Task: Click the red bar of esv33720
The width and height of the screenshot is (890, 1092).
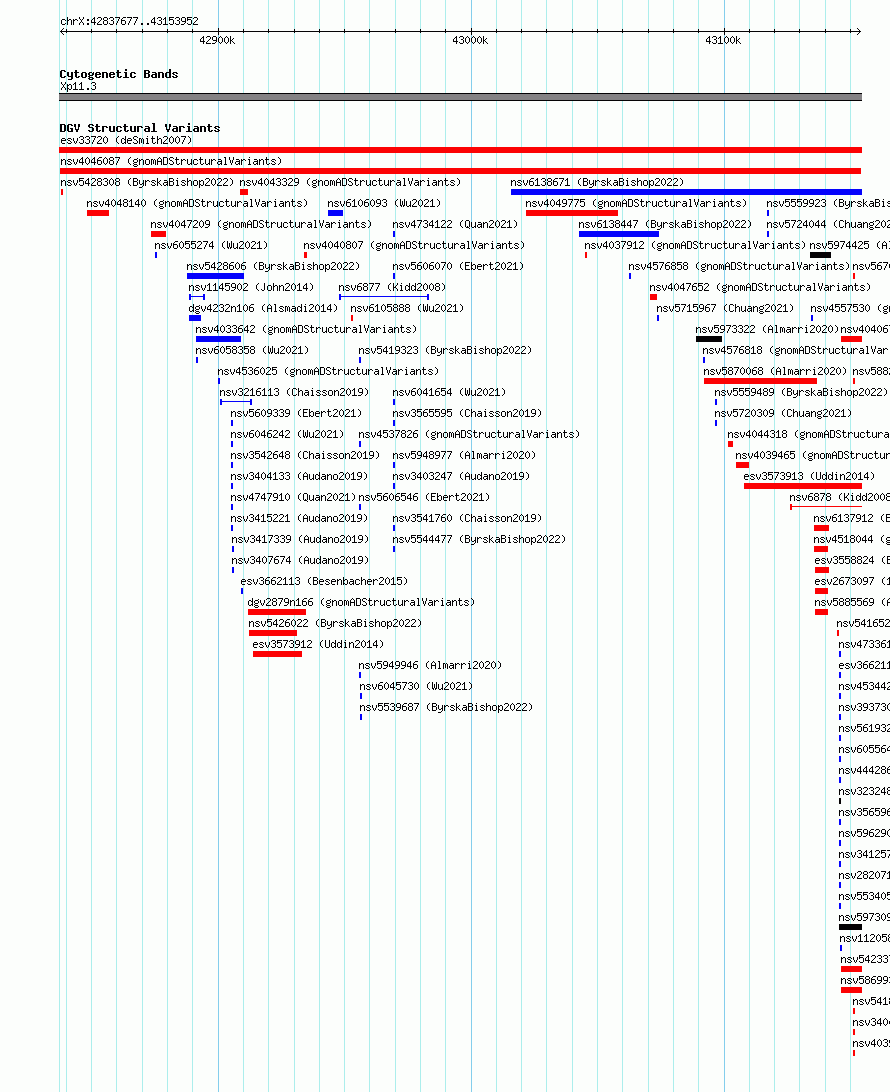Action: click(x=460, y=150)
